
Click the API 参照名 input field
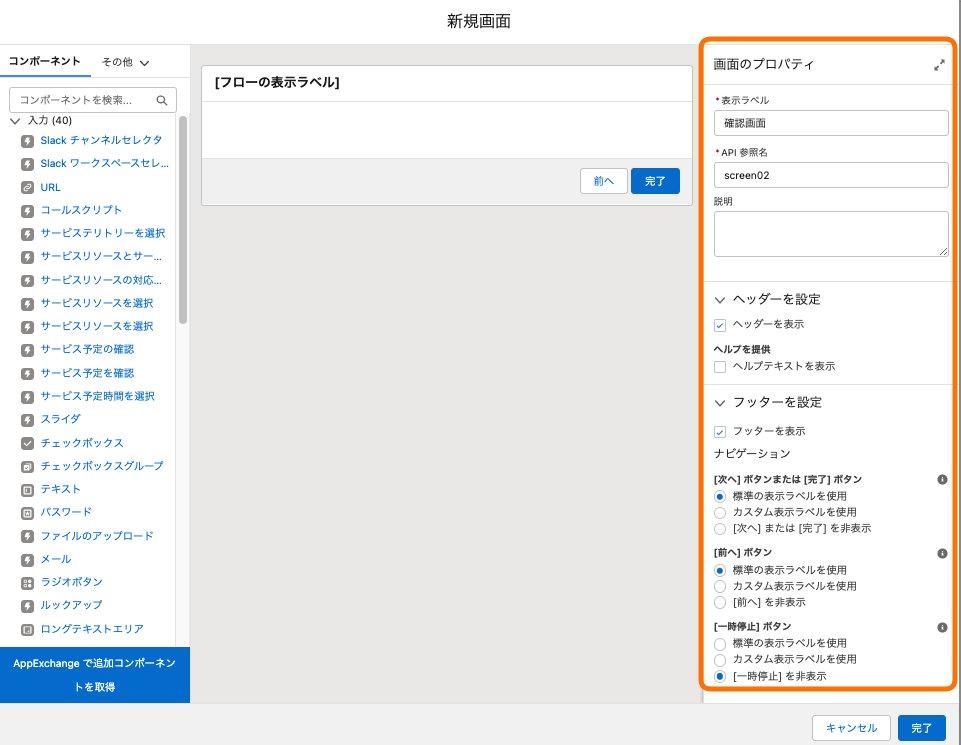[x=831, y=175]
